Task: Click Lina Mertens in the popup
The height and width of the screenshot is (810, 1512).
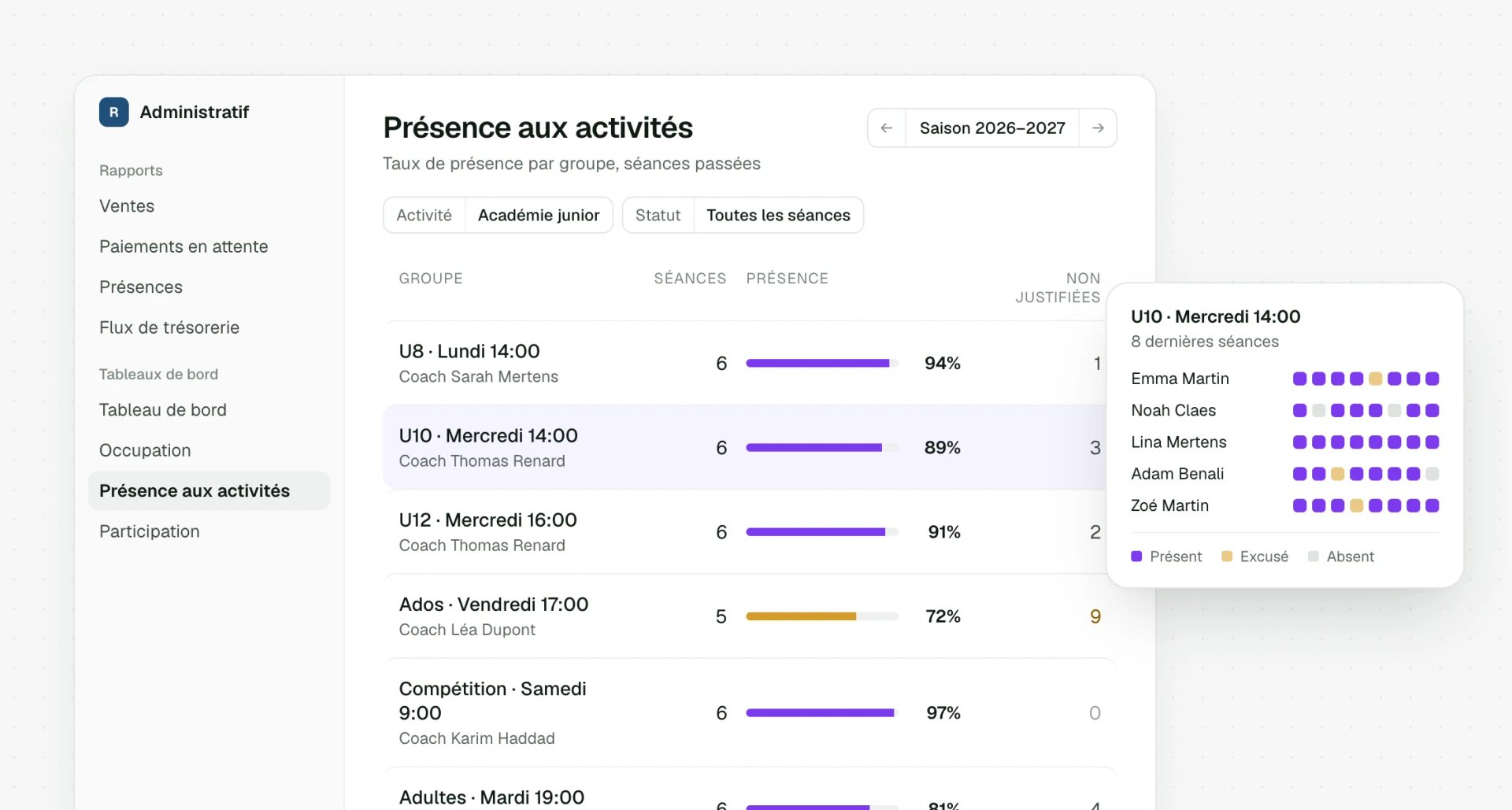Action: tap(1179, 442)
